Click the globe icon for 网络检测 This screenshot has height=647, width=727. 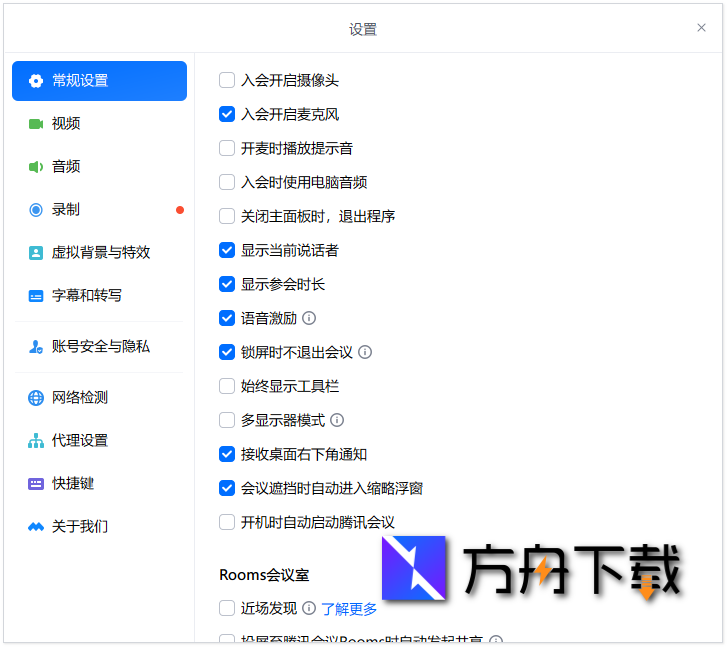tap(36, 397)
